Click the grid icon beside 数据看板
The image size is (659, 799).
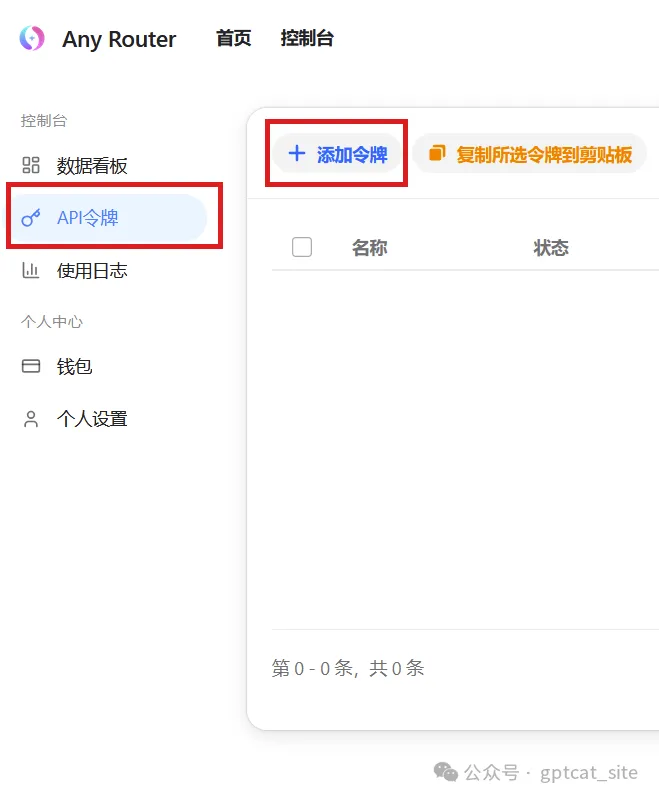pyautogui.click(x=31, y=165)
